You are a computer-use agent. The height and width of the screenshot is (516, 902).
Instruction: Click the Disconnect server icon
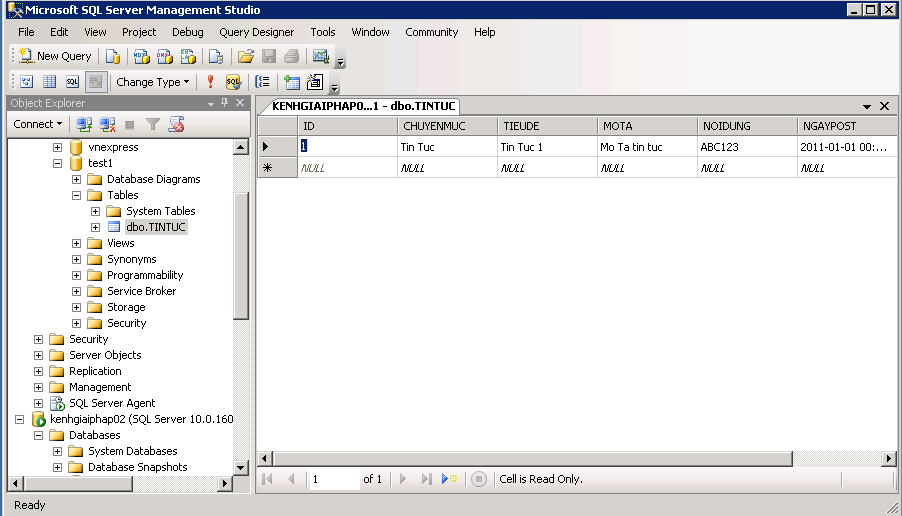click(107, 124)
